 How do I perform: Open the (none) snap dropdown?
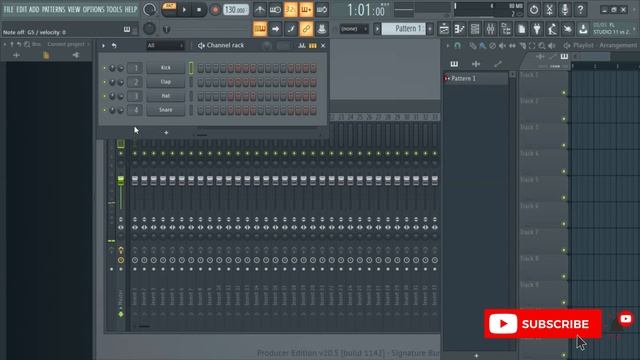[354, 29]
